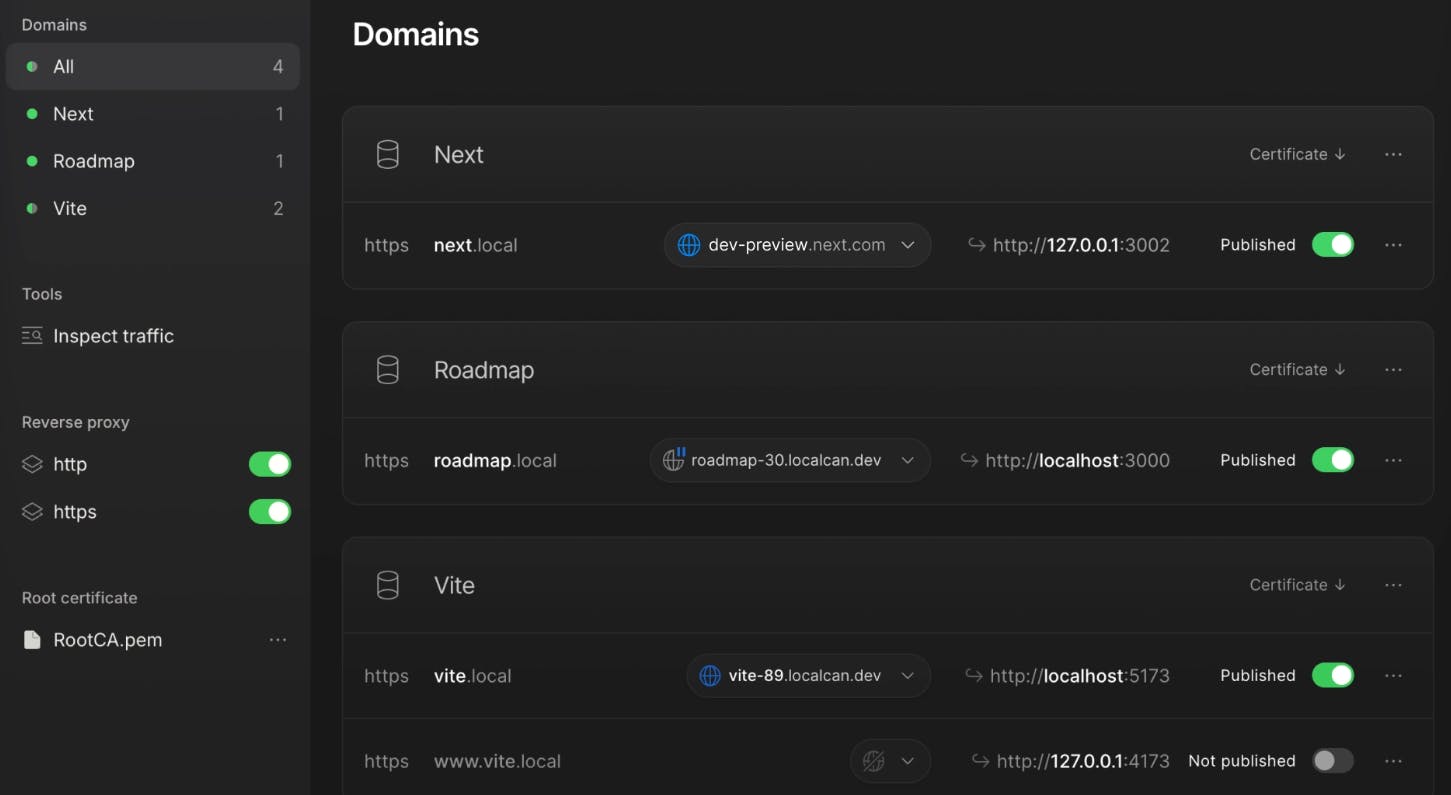Open RootCA.pem ellipsis menu

click(x=278, y=640)
